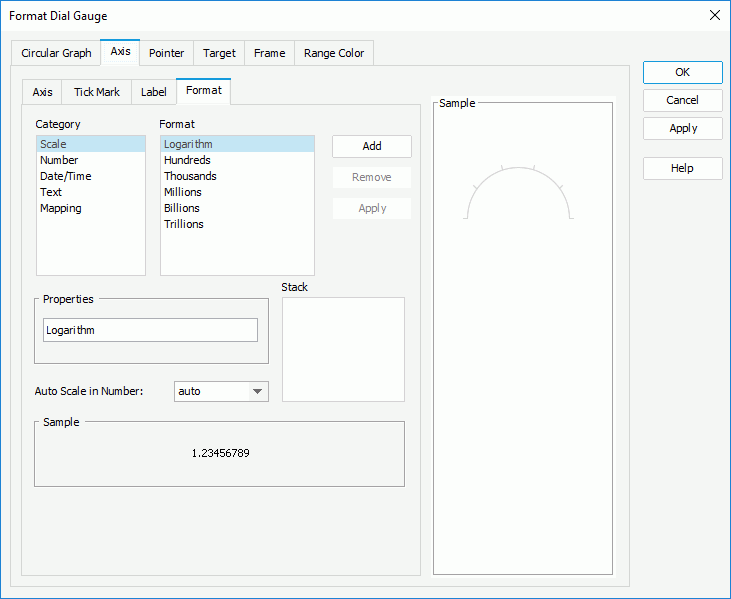Viewport: 731px width, 599px height.
Task: Close the Format Dial Gauge dialog
Action: tap(714, 15)
